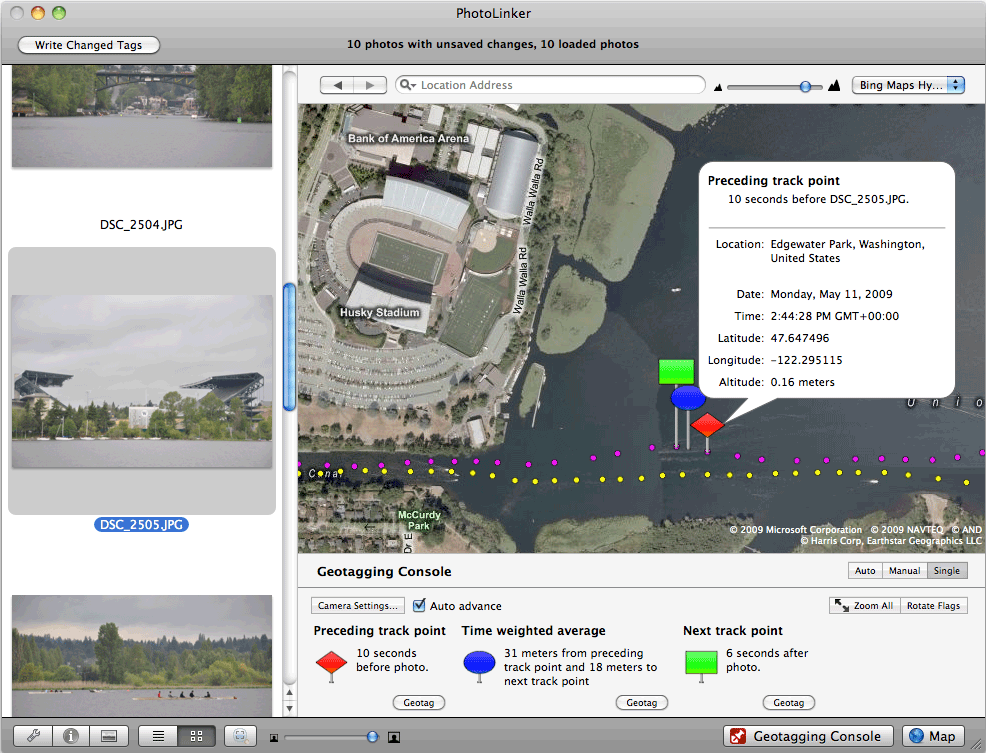Switch to thumbnail grid view
986x753 pixels.
[196, 735]
